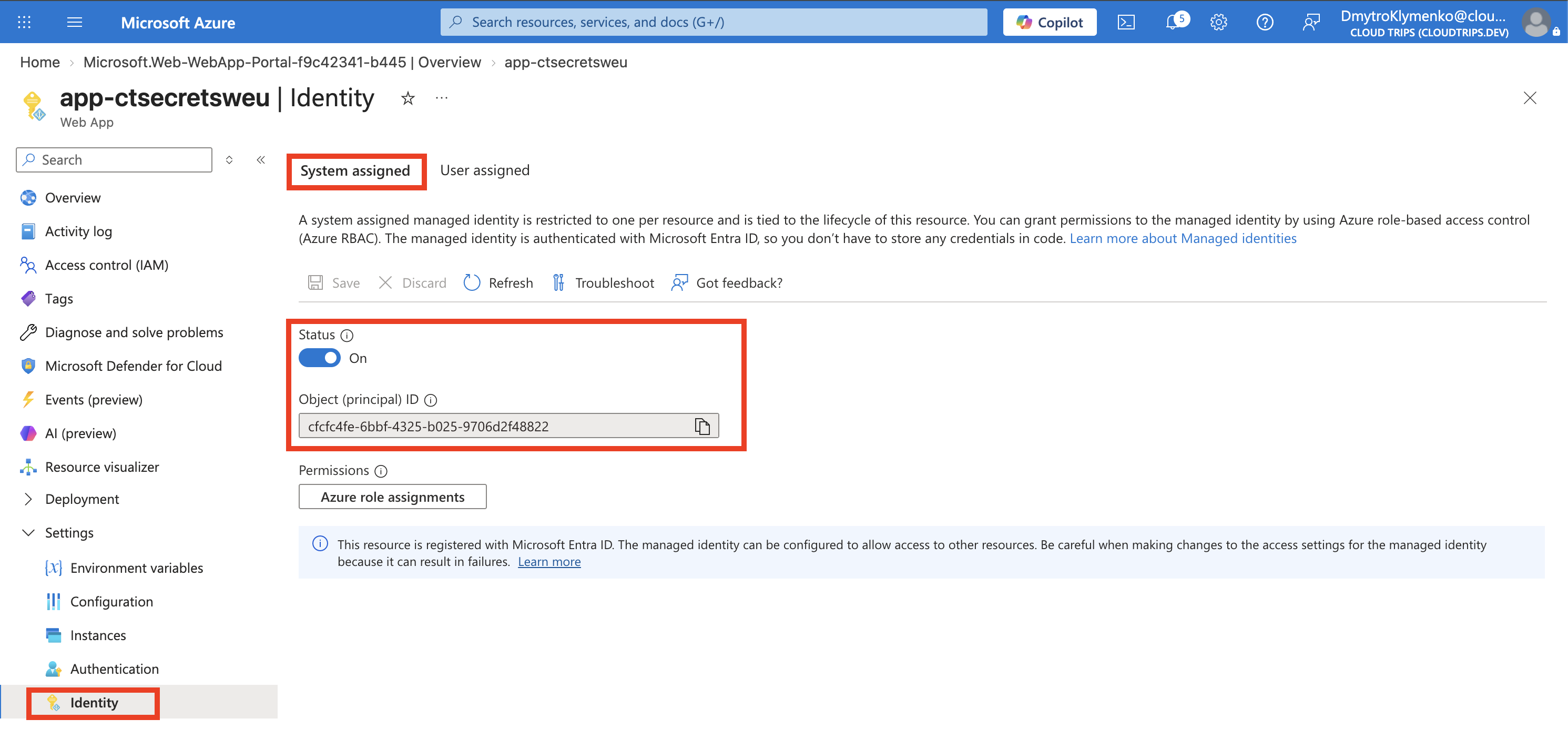
Task: Turn off the system assigned Status toggle
Action: click(x=319, y=358)
